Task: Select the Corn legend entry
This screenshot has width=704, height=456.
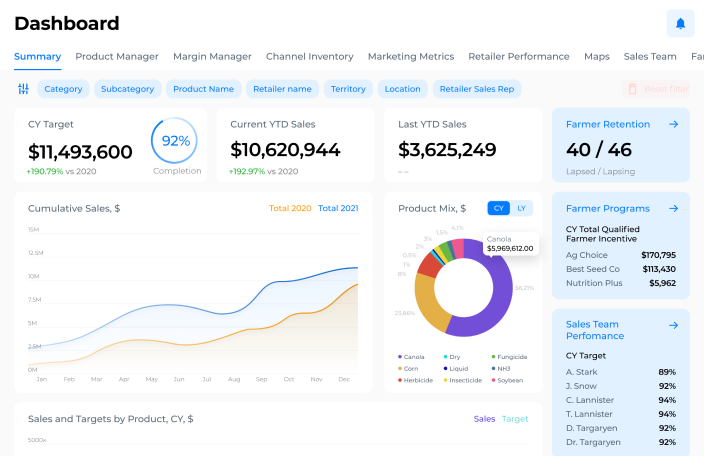Action: pos(408,368)
